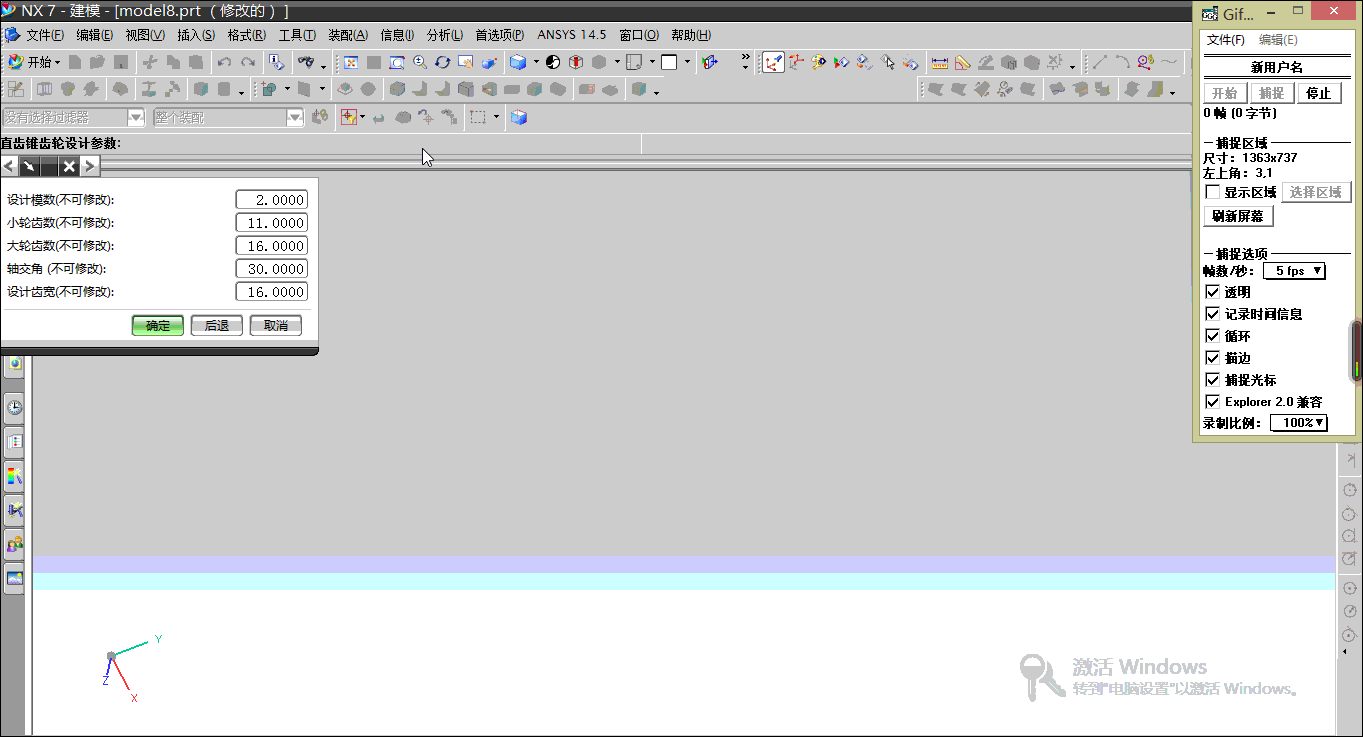
Task: Click the measure angle triangle icon
Action: pyautogui.click(x=962, y=62)
